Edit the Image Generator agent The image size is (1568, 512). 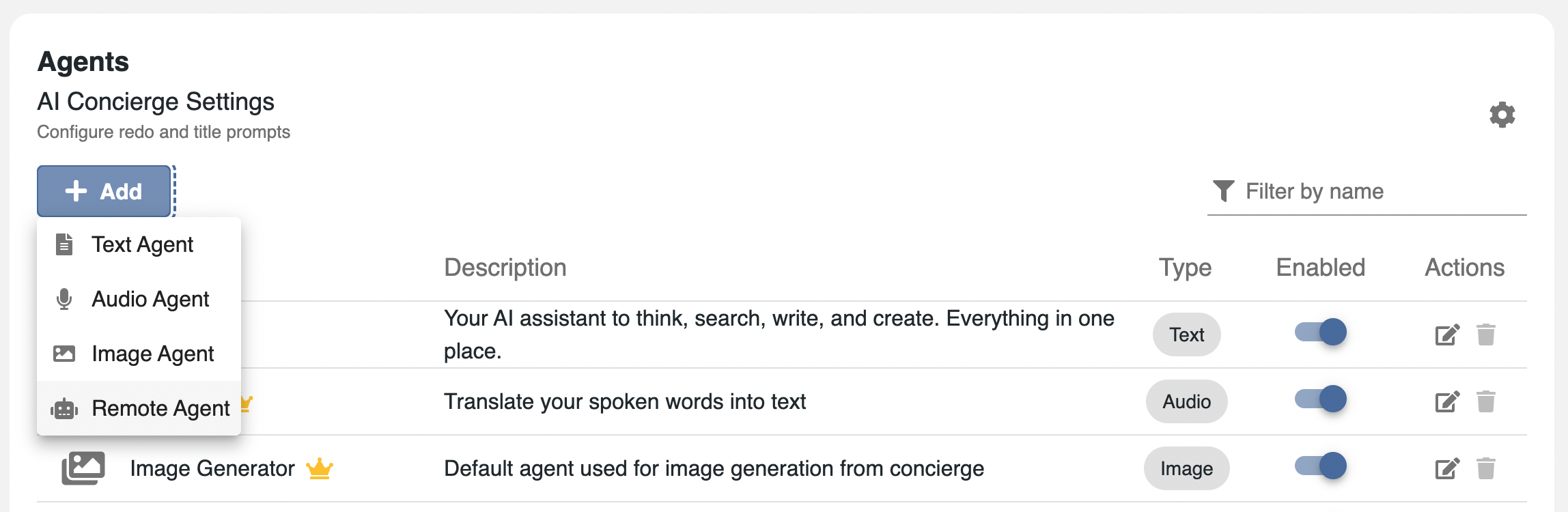click(1446, 468)
